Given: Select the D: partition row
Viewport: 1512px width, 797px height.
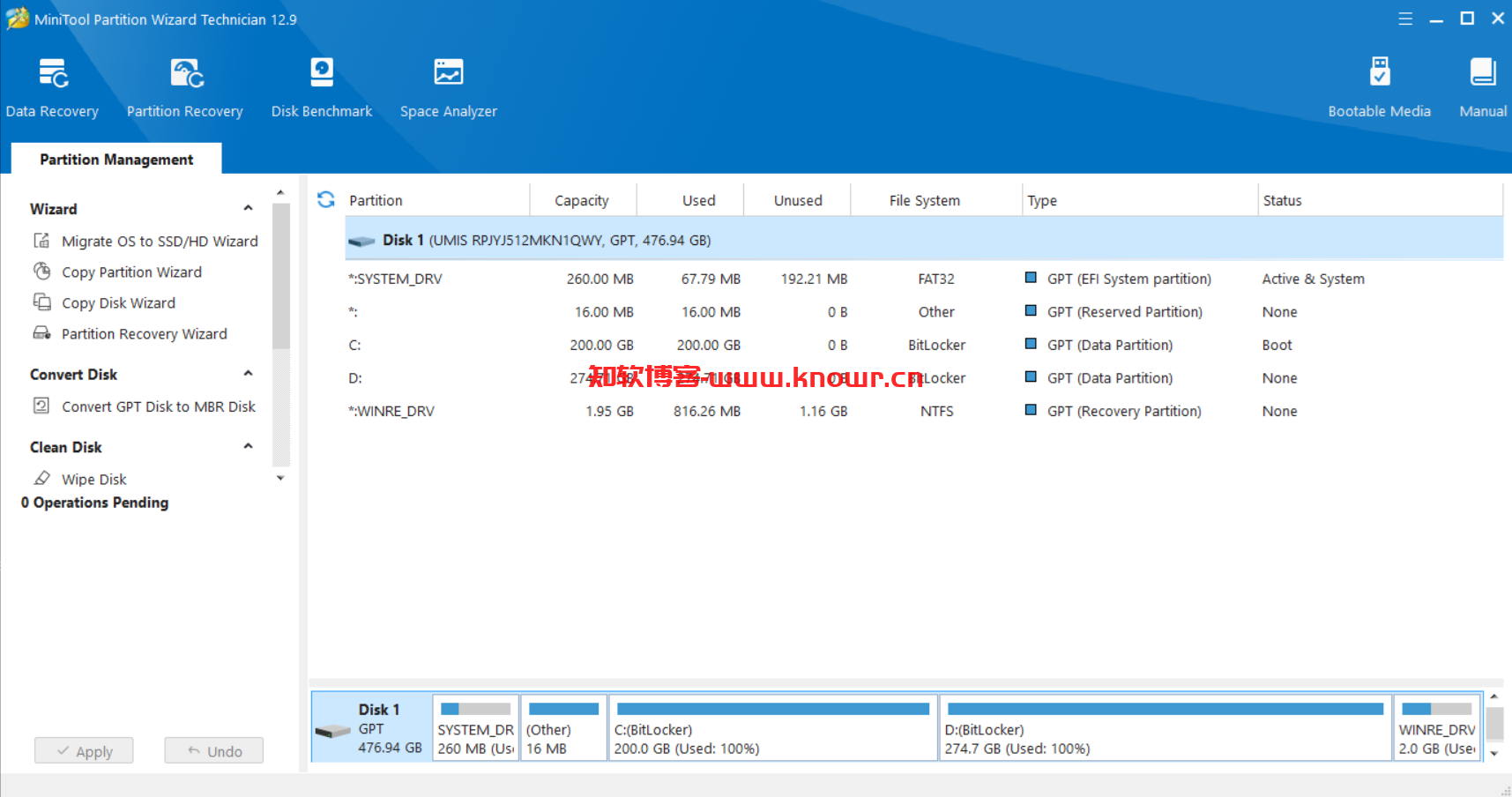Looking at the screenshot, I should pos(924,377).
